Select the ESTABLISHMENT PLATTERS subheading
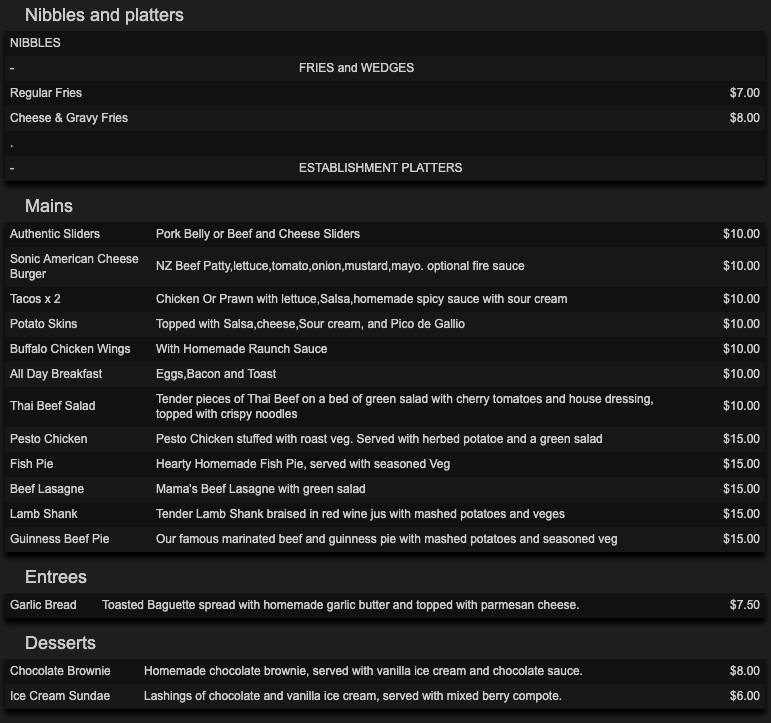771x723 pixels. pyautogui.click(x=380, y=168)
